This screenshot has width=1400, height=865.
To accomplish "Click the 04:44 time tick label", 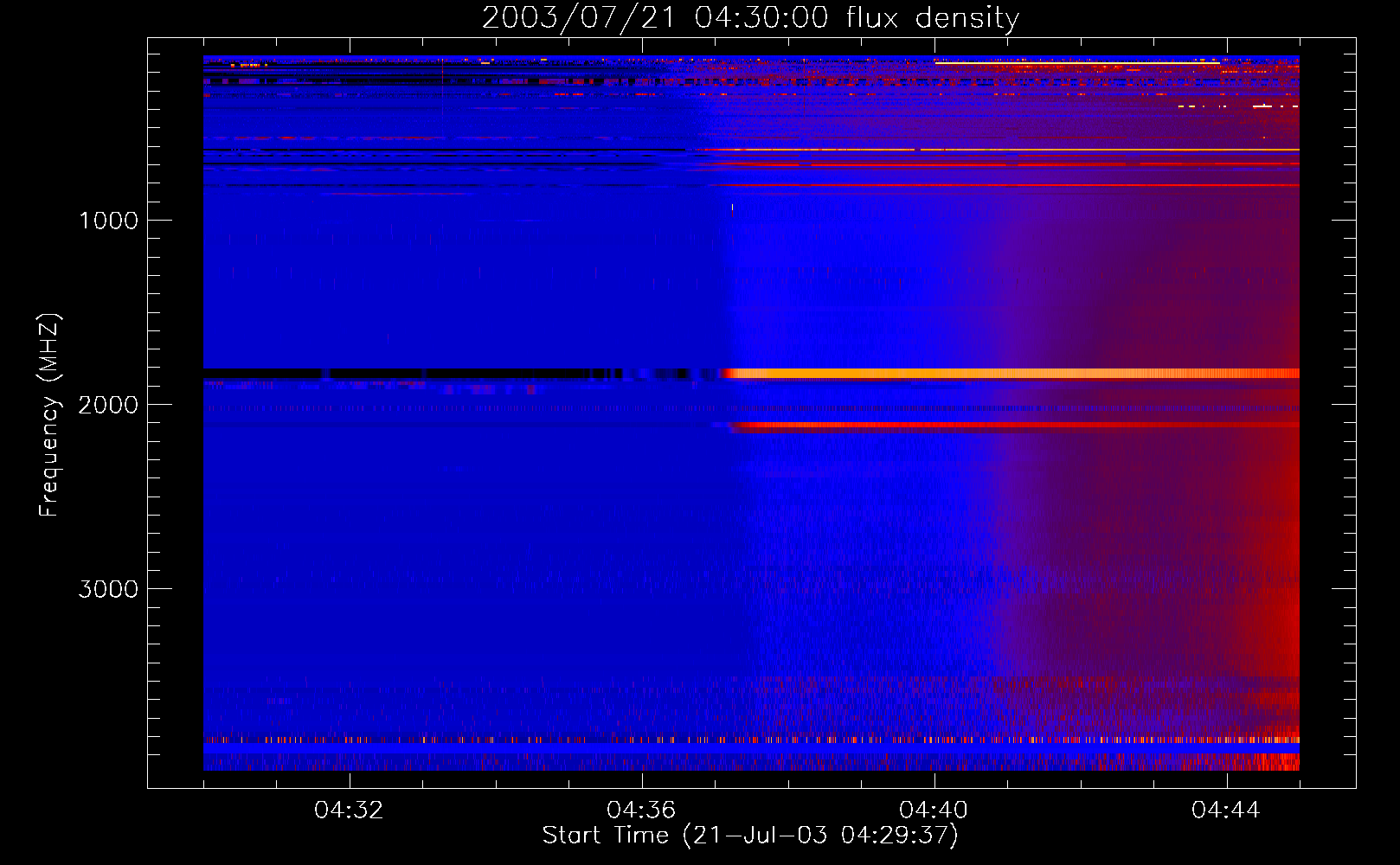I will pos(1226,811).
